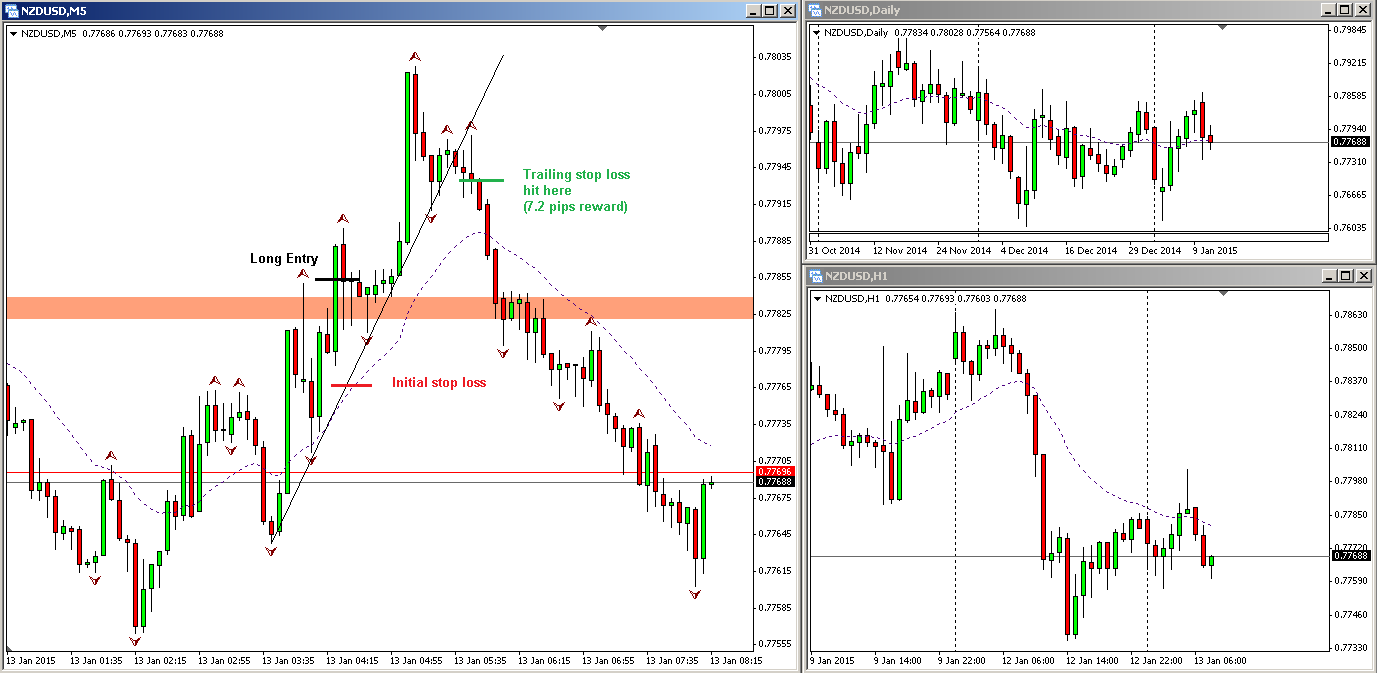This screenshot has width=1377, height=673.
Task: Click '13 Jan 06:00' on H1 time axis
Action: click(1218, 661)
